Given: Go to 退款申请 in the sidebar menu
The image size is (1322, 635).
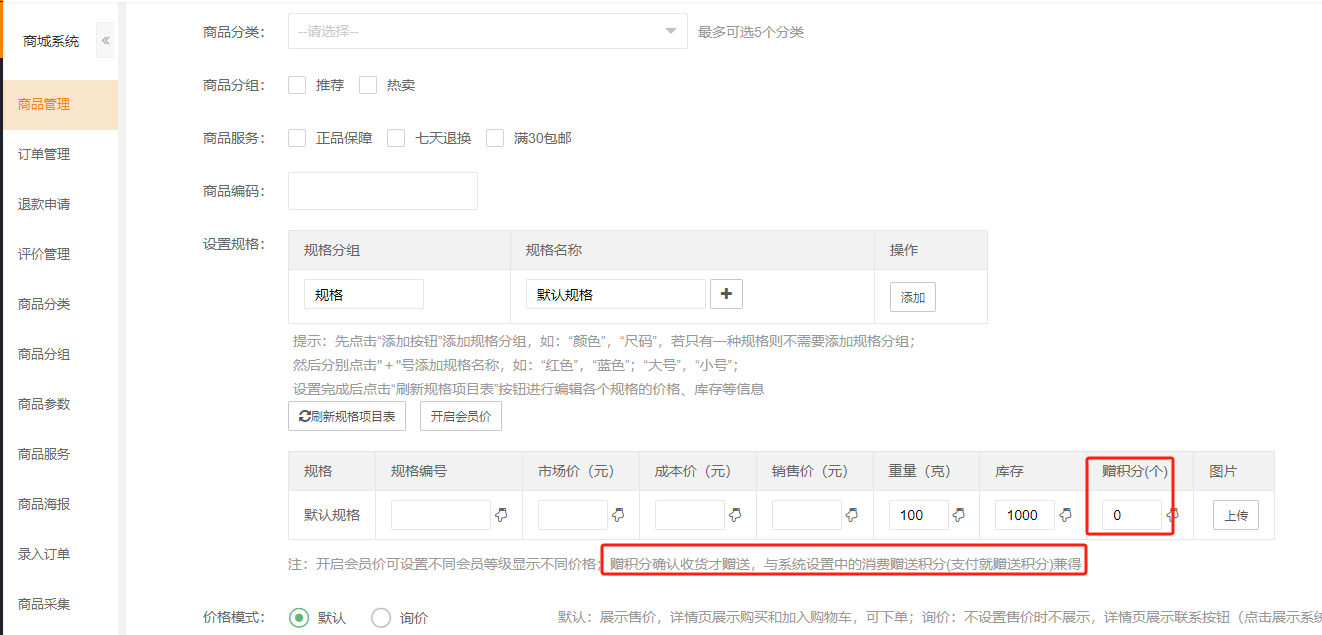Looking at the screenshot, I should (x=44, y=204).
